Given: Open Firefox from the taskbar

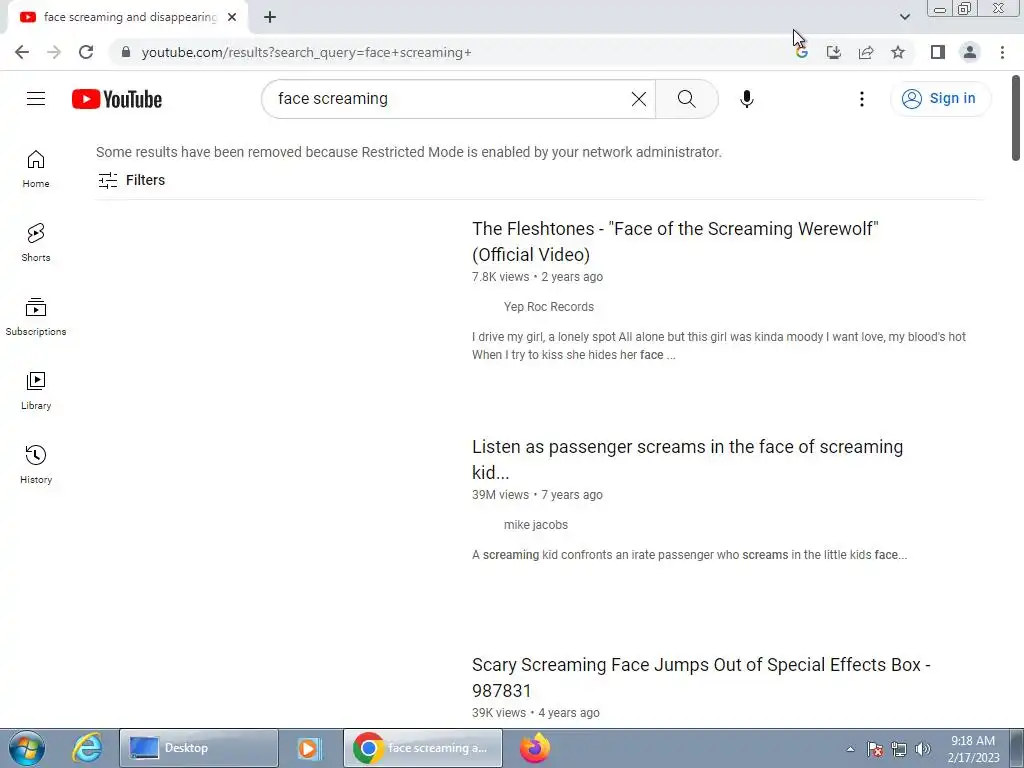Looking at the screenshot, I should coord(535,748).
